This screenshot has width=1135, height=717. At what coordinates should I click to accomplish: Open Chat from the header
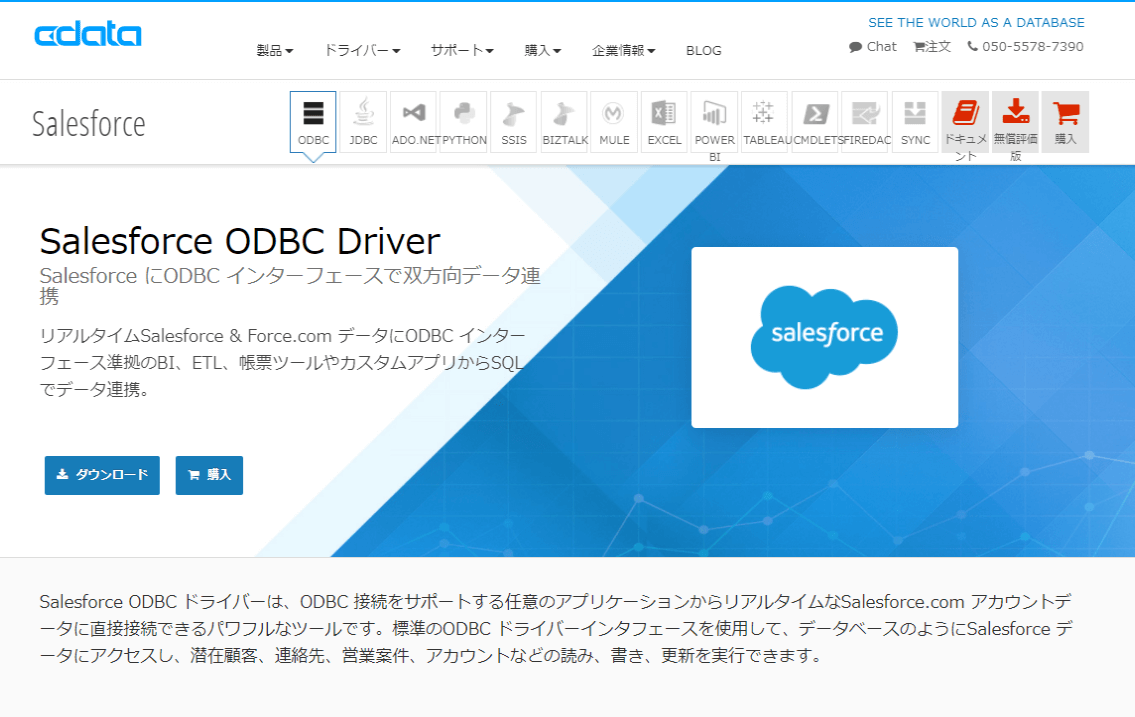(x=873, y=46)
